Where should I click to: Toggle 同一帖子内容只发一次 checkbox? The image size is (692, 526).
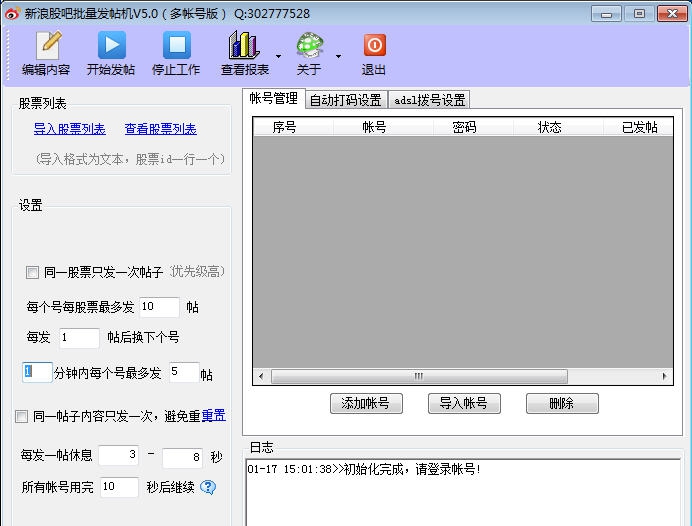click(21, 417)
